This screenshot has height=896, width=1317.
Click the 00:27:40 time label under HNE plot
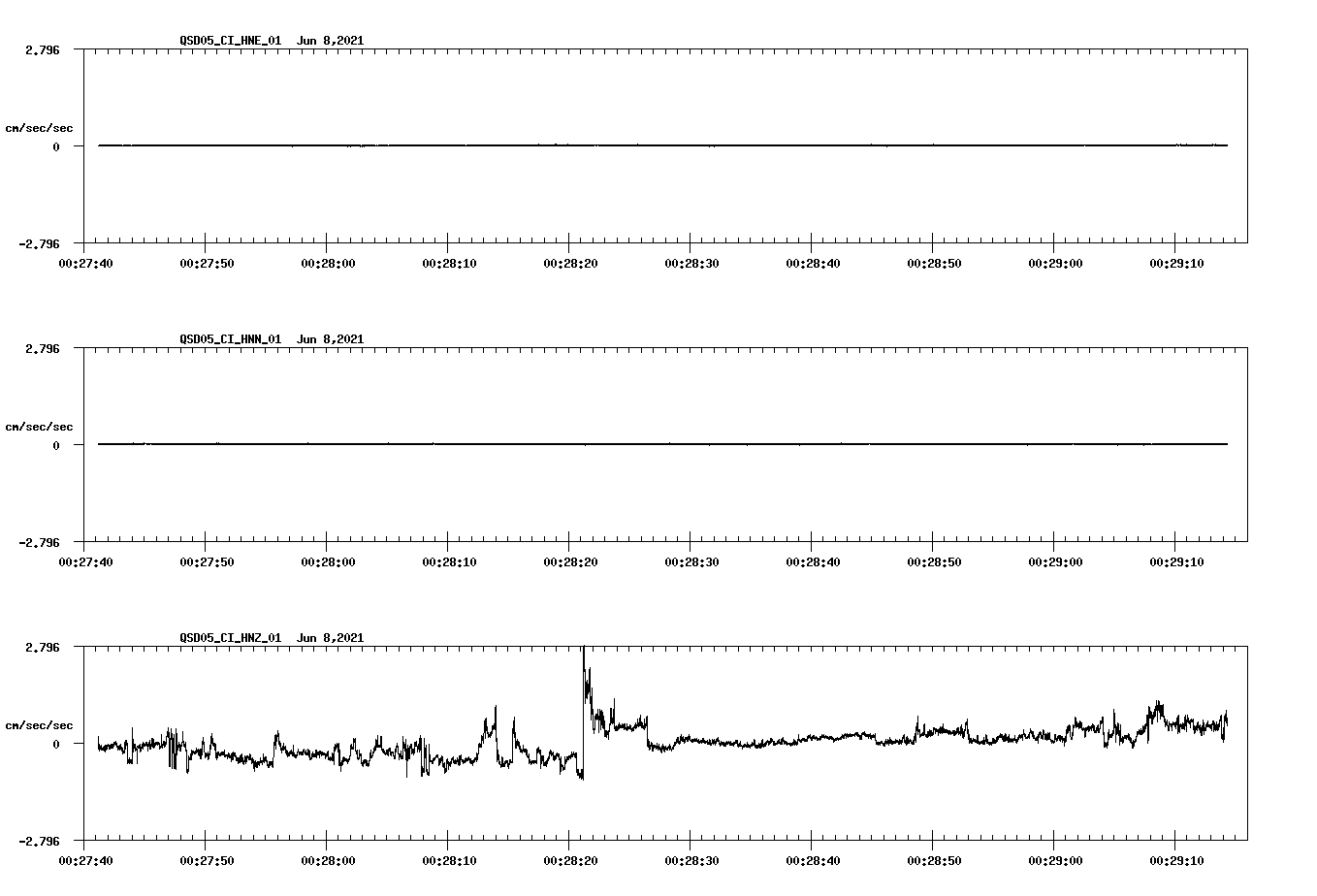point(85,263)
